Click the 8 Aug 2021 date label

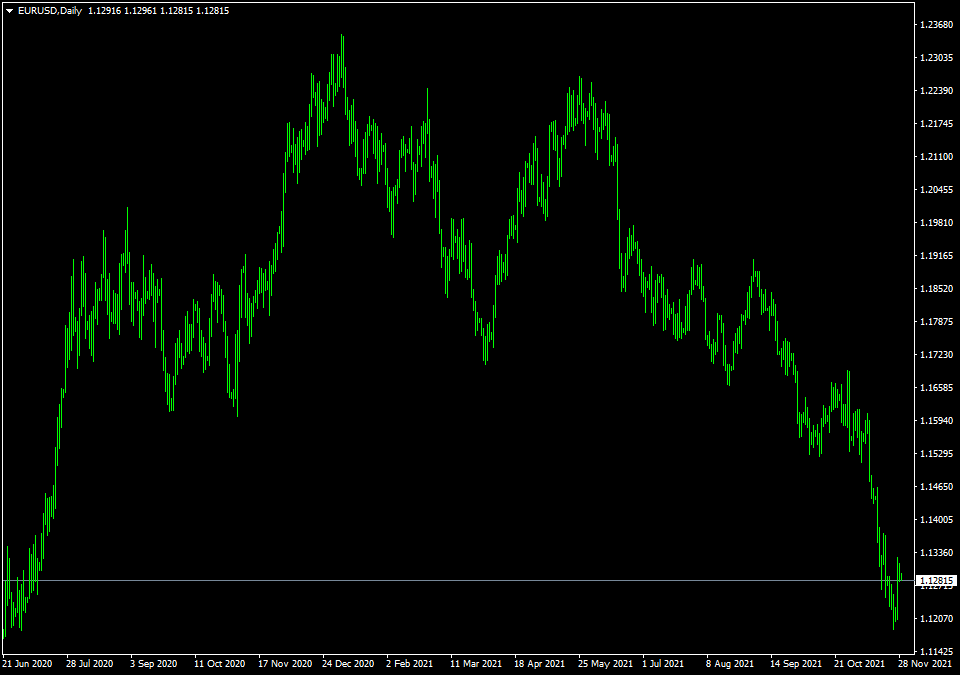[x=730, y=664]
